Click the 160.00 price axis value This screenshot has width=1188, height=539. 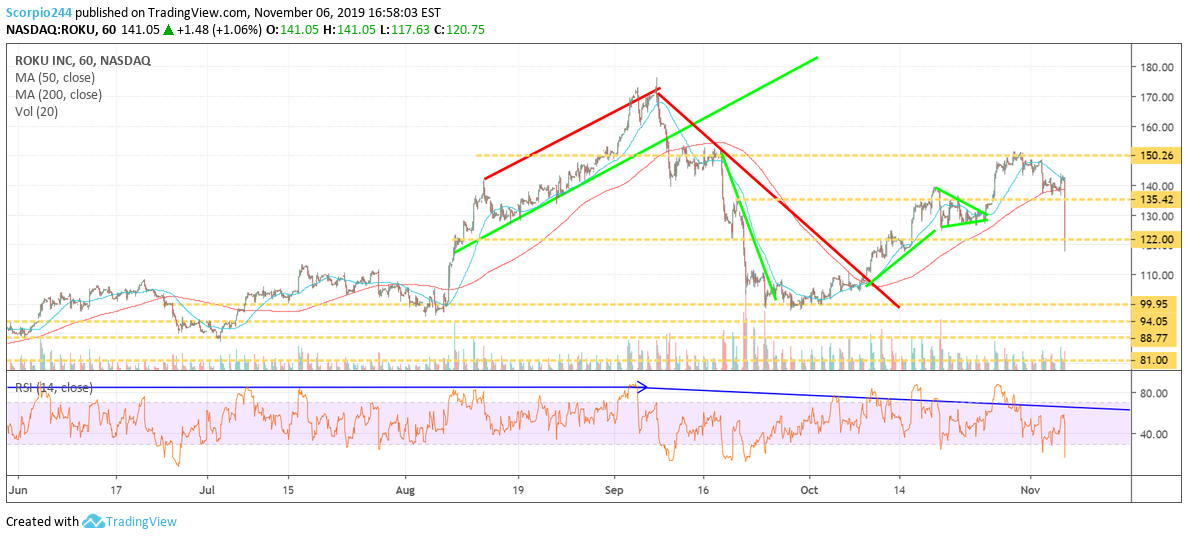[1158, 127]
